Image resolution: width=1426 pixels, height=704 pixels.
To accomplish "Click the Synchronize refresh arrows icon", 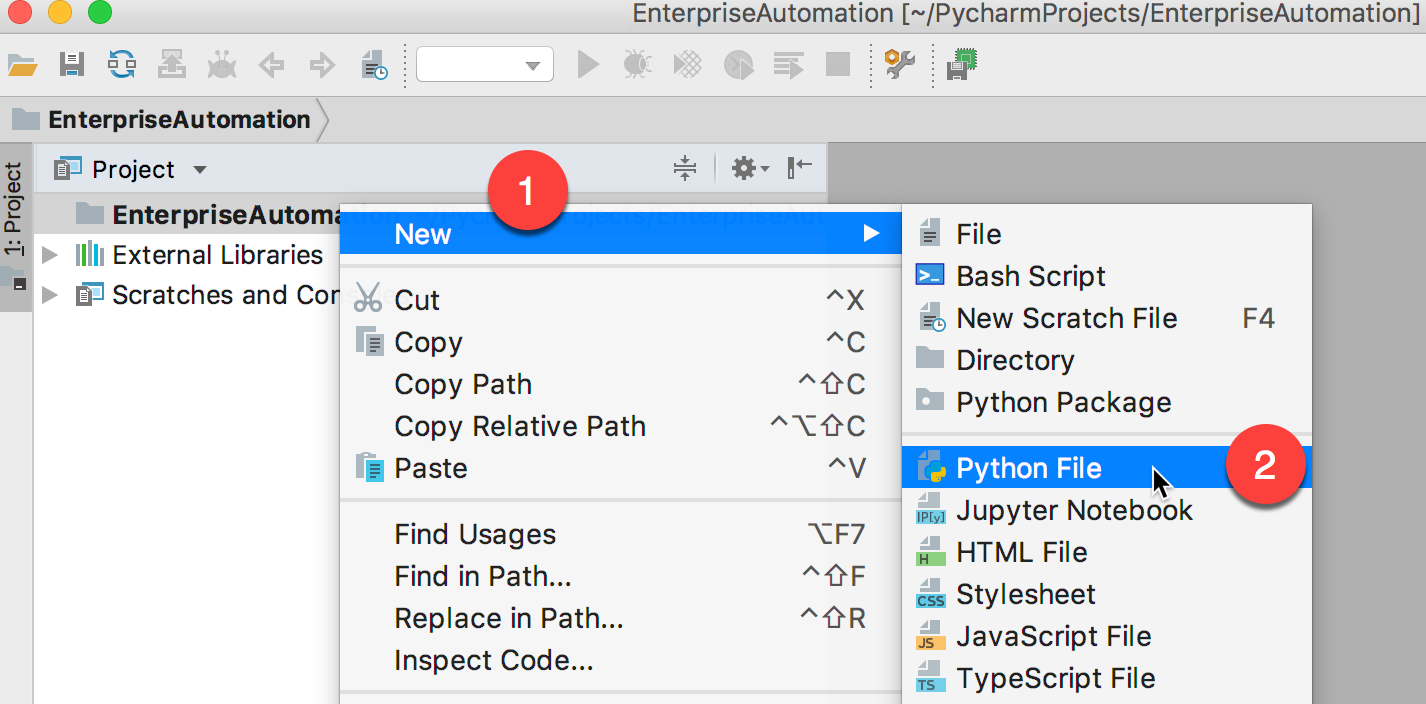I will point(122,65).
